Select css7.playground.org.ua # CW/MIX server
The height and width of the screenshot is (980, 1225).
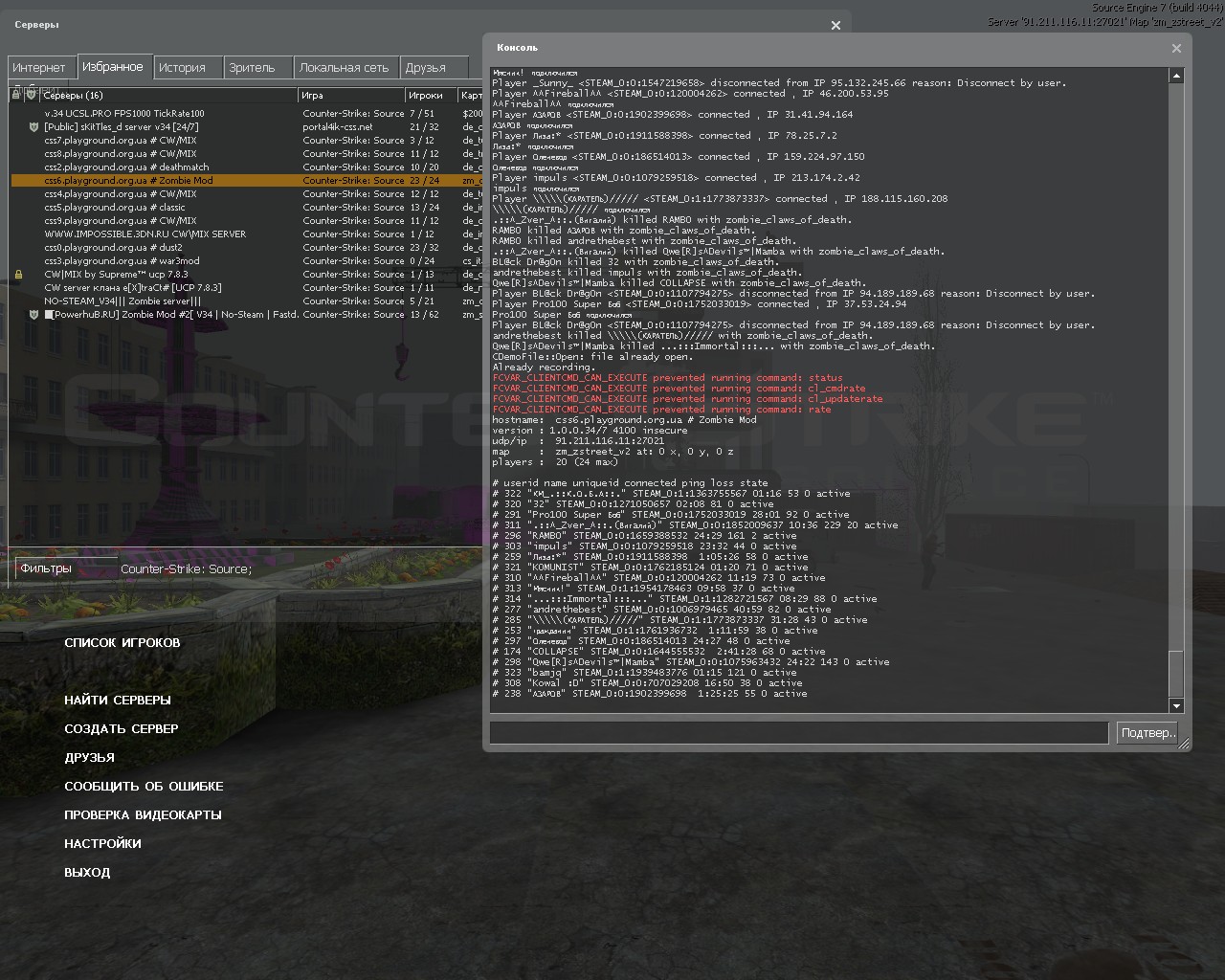tap(247, 140)
